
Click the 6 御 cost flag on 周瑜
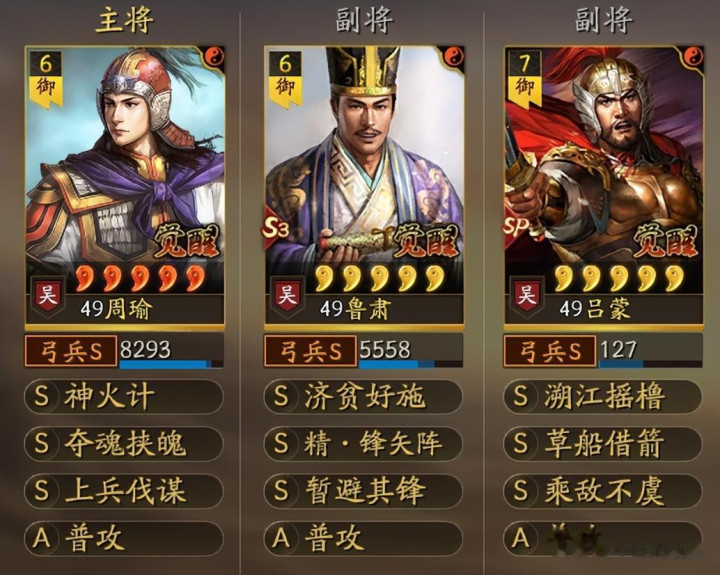(46, 79)
